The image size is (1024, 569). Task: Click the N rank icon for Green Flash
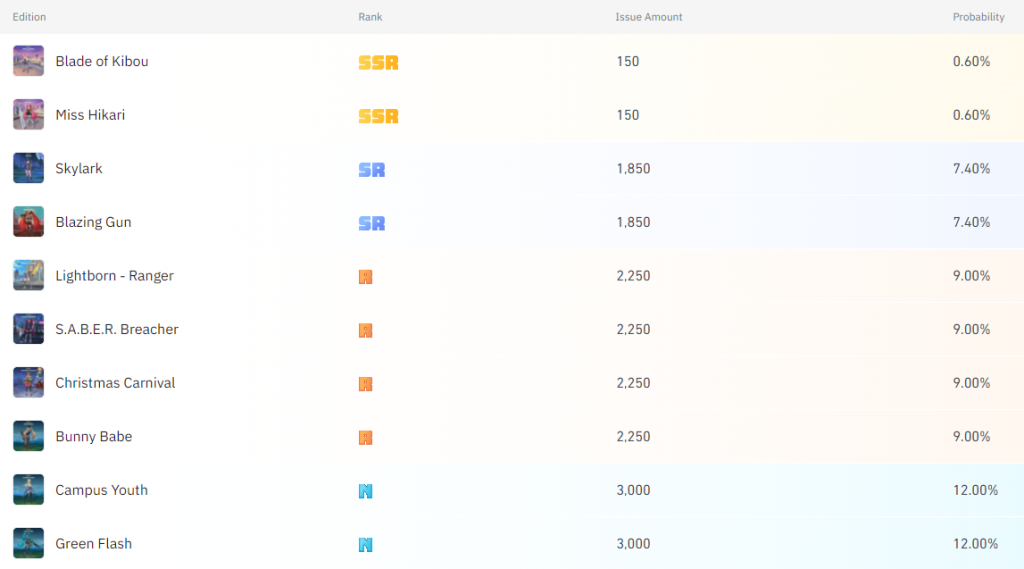click(x=366, y=545)
